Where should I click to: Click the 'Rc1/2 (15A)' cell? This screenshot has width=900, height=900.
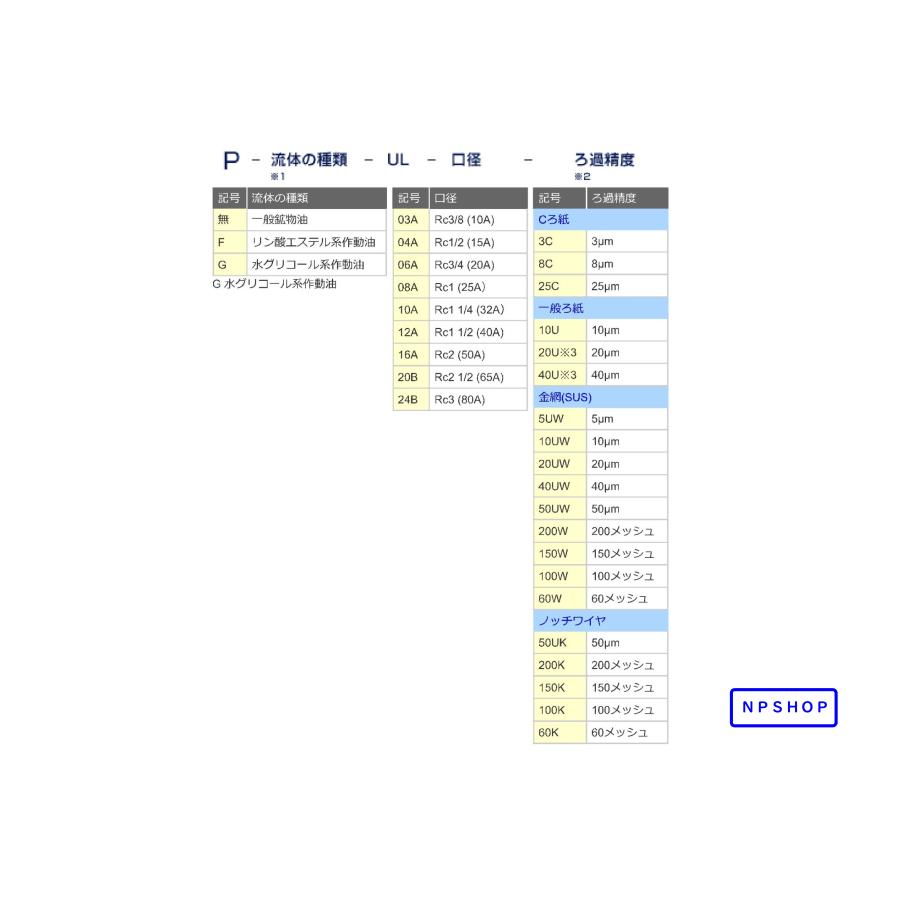coord(478,242)
